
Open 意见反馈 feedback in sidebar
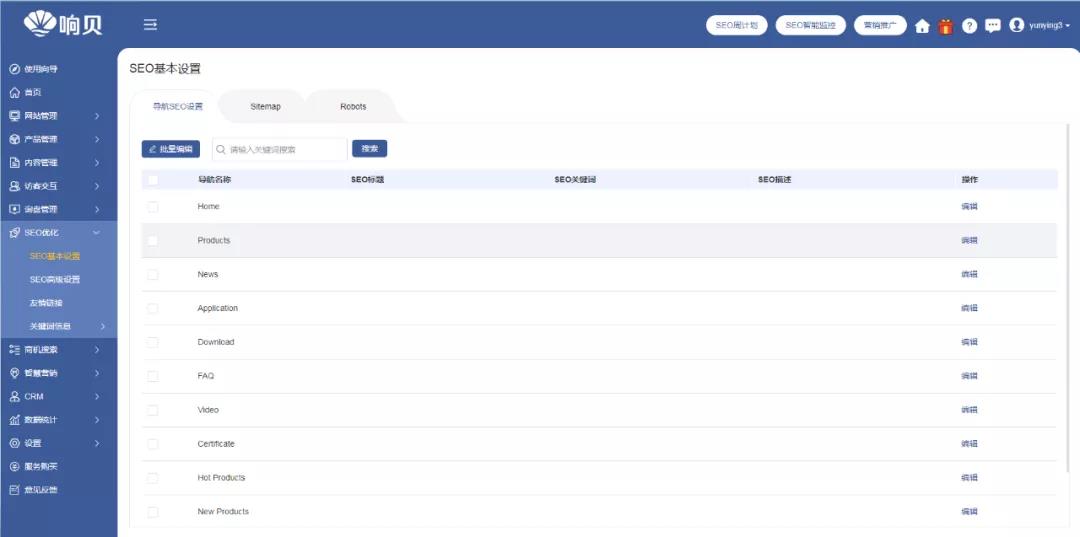coord(40,490)
